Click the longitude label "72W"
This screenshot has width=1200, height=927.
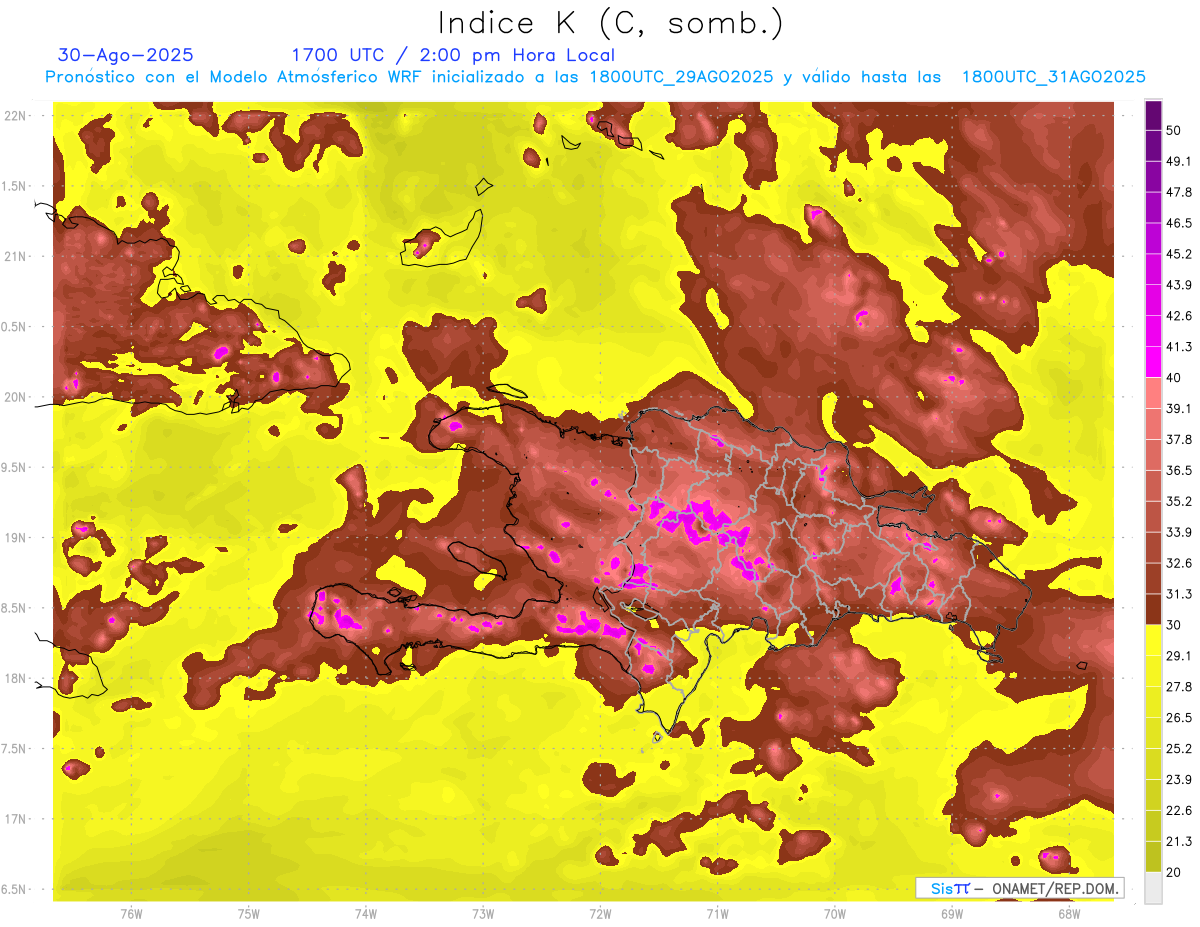coord(600,914)
